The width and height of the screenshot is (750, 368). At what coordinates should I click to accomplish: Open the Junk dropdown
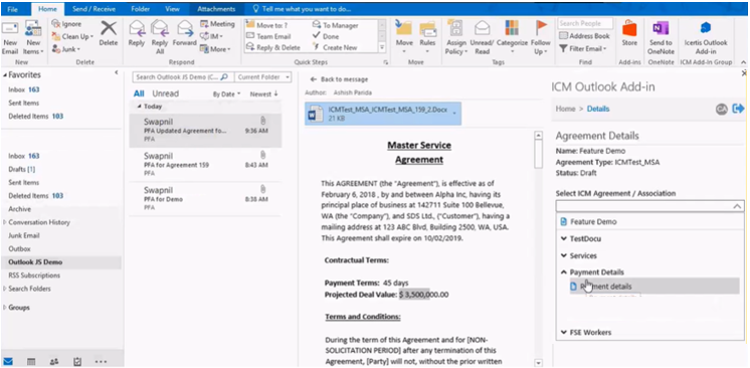click(x=66, y=49)
